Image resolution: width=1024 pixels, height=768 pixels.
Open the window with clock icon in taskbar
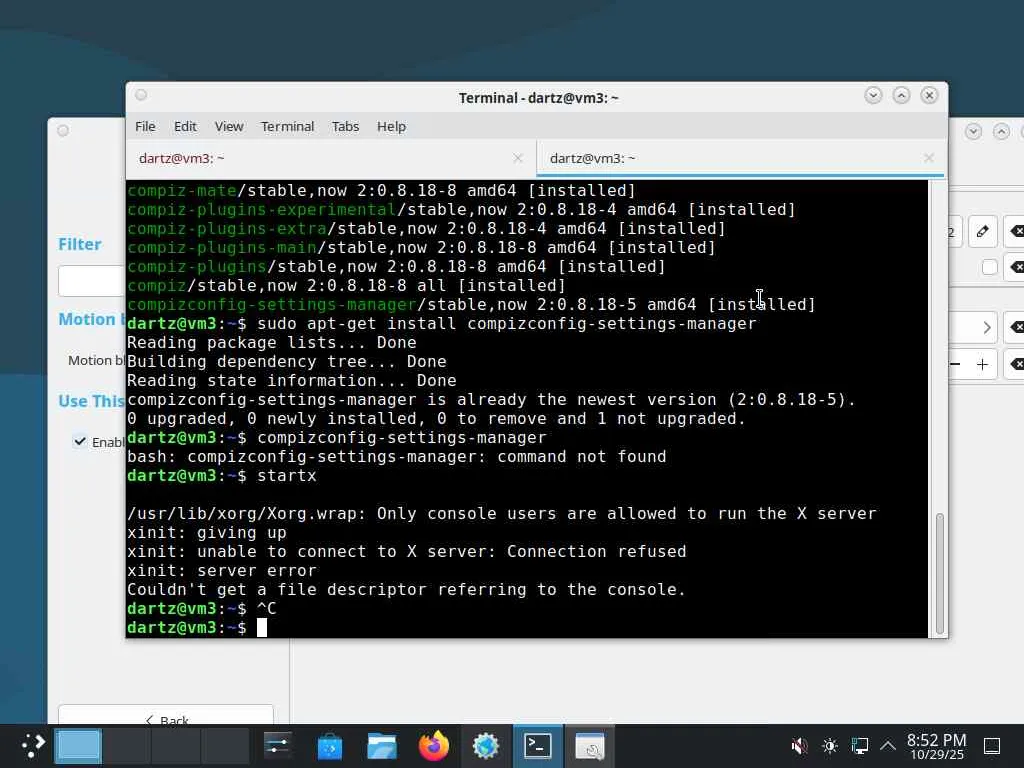click(590, 746)
